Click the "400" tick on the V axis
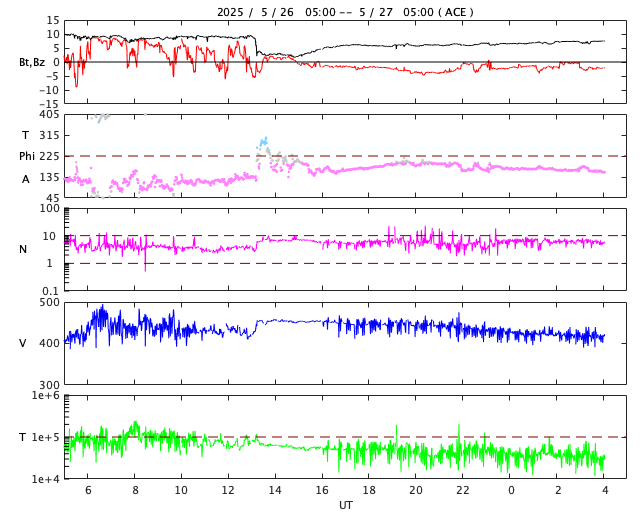640x512 pixels. click(49, 343)
